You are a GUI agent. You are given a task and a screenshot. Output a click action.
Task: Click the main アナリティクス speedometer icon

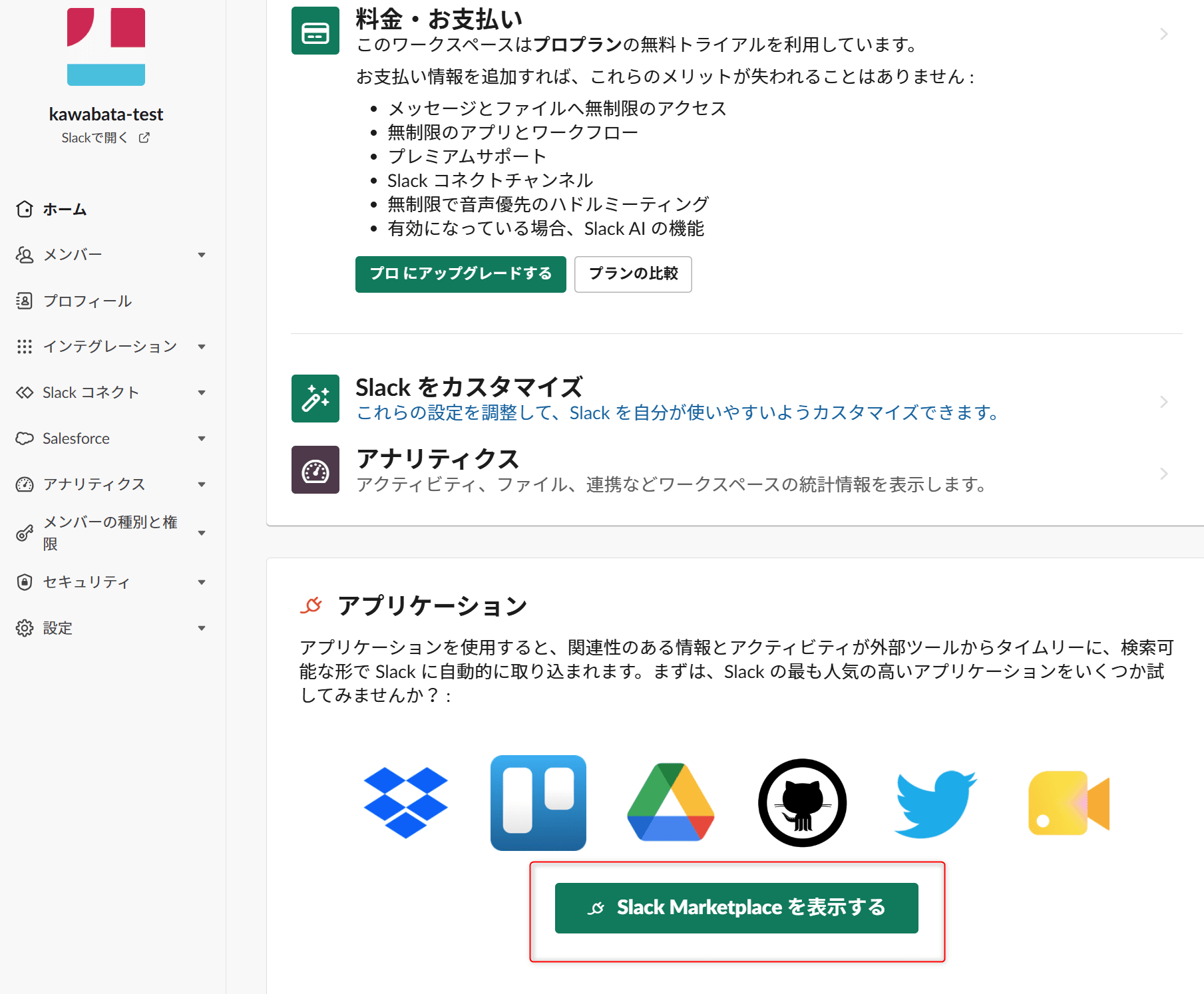pos(315,470)
